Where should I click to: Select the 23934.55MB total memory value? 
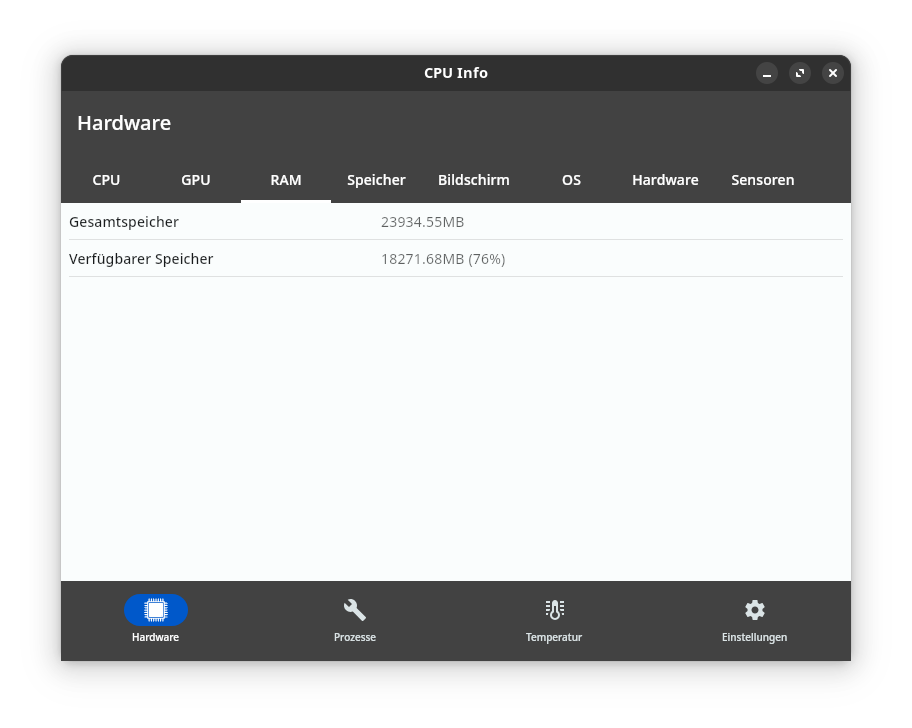[x=422, y=222]
